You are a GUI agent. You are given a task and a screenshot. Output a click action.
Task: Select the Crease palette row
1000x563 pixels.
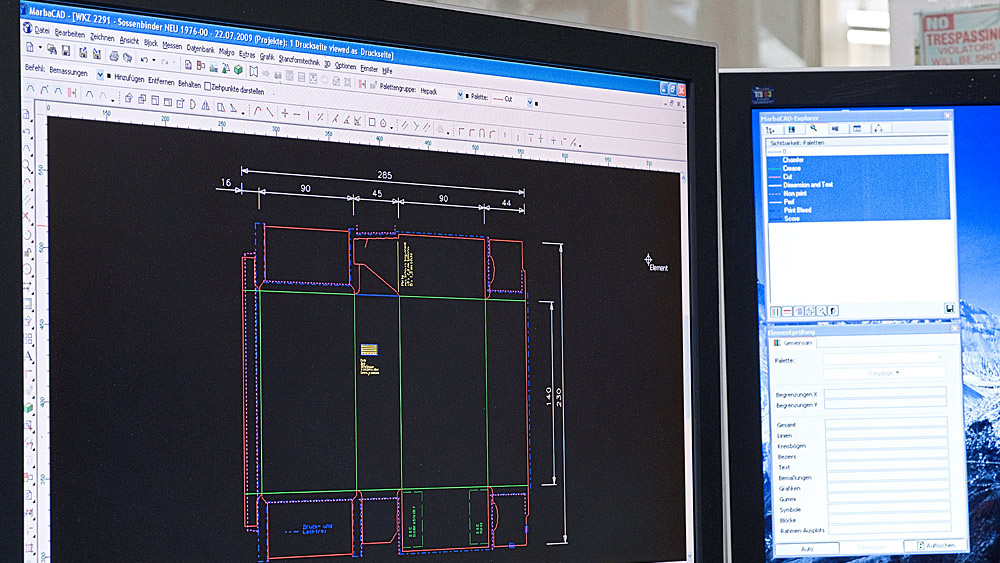coord(858,168)
